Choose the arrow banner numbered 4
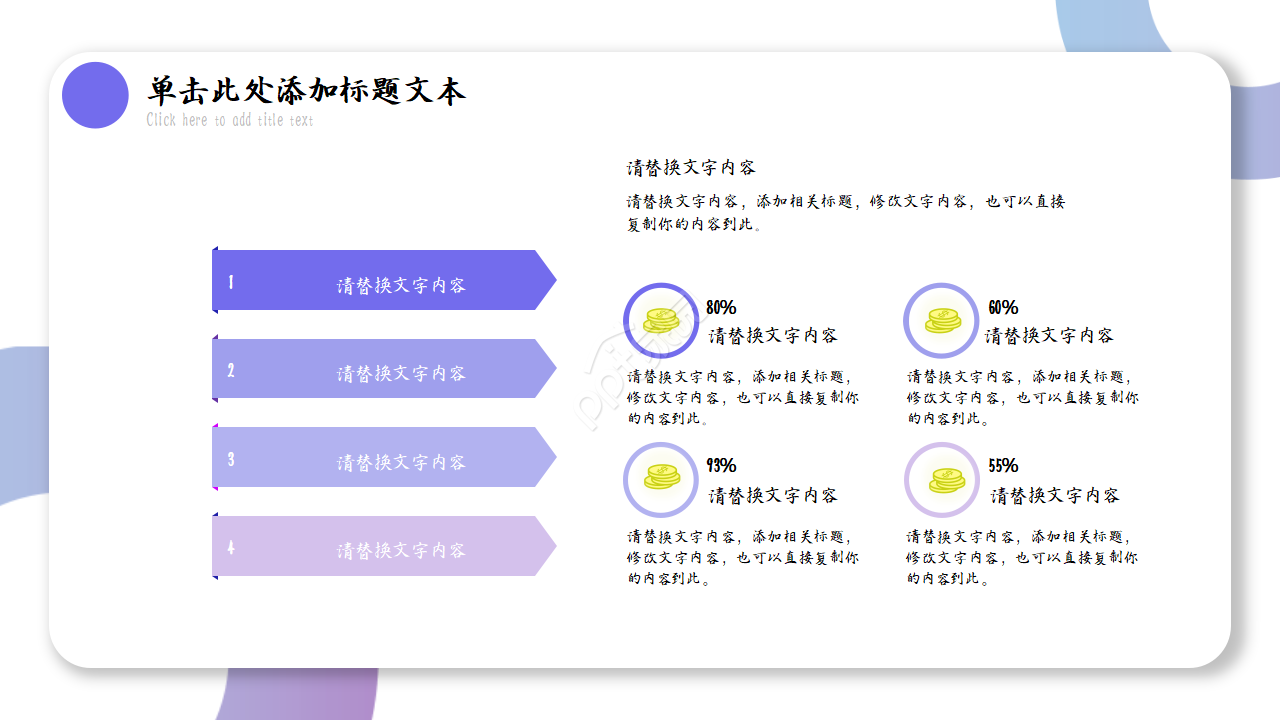The image size is (1280, 720). pos(384,546)
